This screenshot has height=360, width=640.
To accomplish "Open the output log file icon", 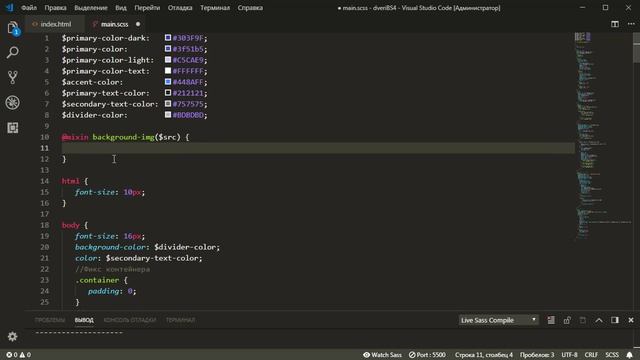I will 583,320.
